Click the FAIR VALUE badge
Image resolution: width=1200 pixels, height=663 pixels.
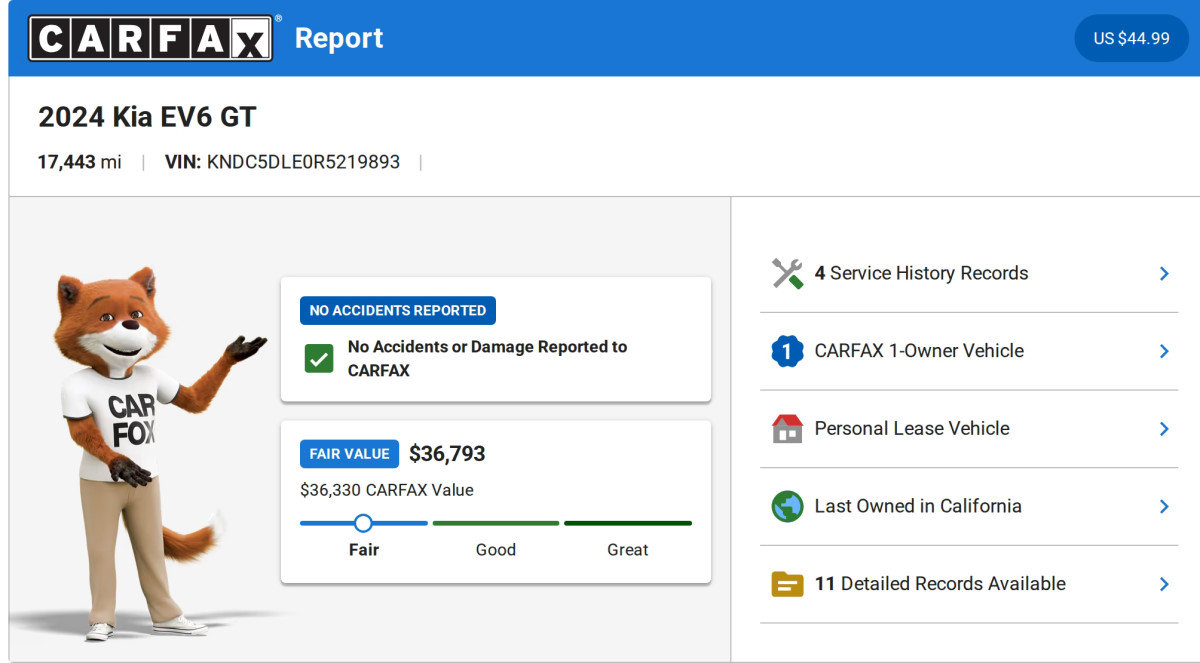point(349,454)
